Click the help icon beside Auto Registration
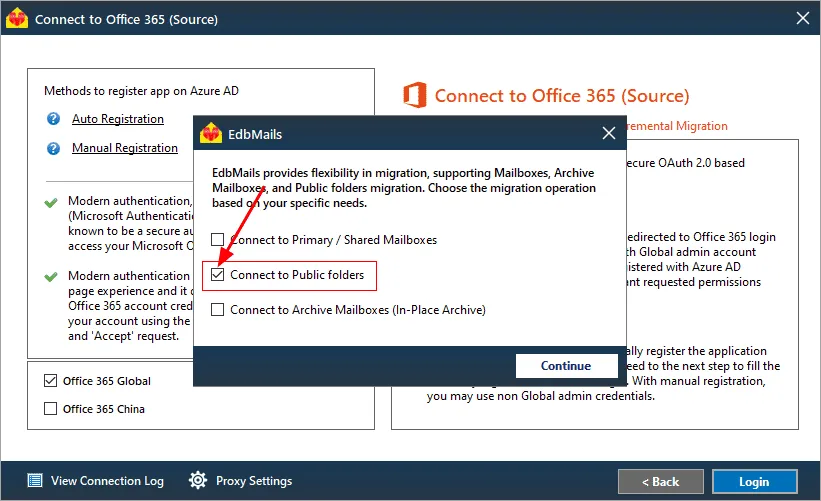 pos(53,119)
